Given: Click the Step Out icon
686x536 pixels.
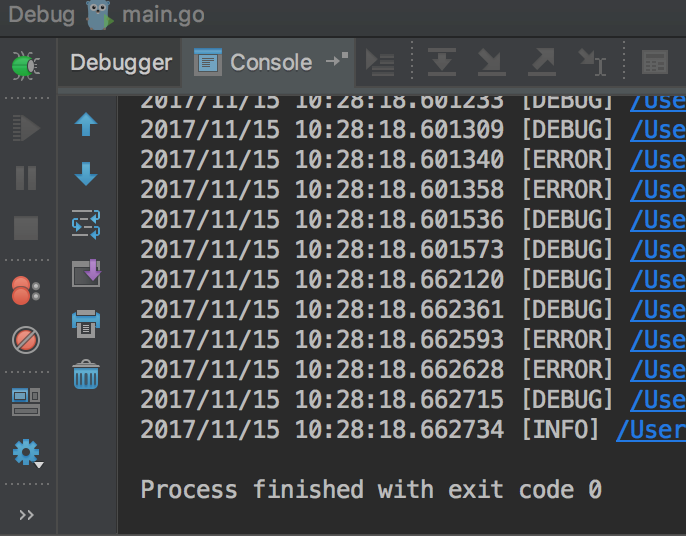Looking at the screenshot, I should (x=542, y=63).
